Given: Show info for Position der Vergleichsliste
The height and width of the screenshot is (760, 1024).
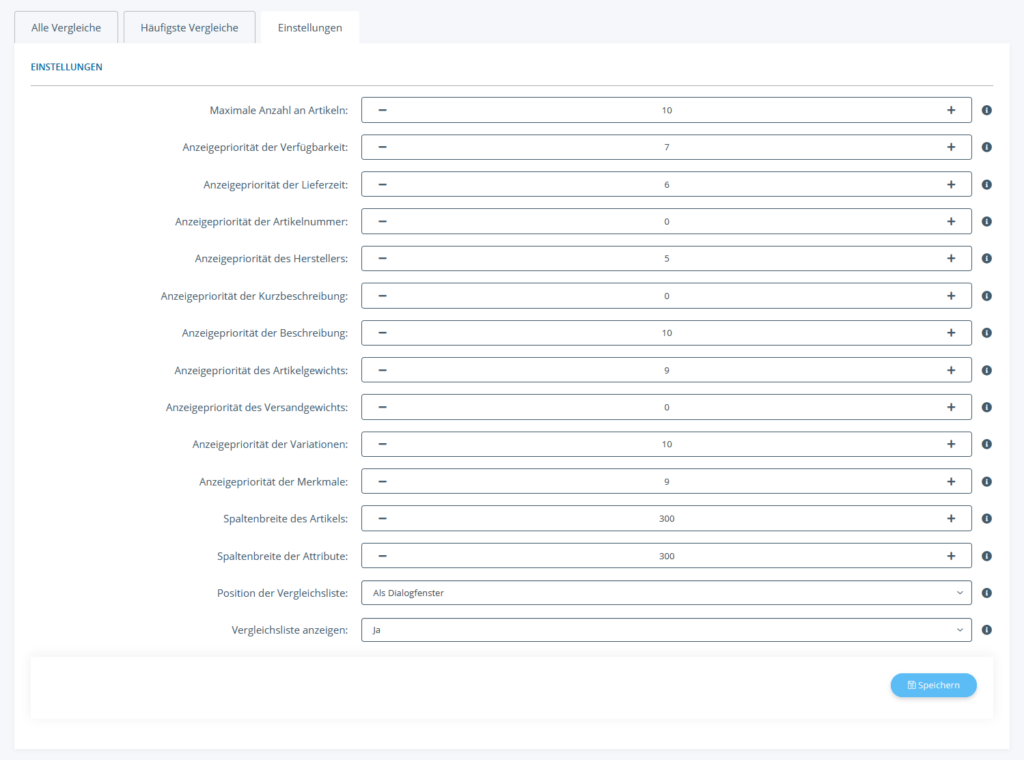Looking at the screenshot, I should click(x=986, y=593).
